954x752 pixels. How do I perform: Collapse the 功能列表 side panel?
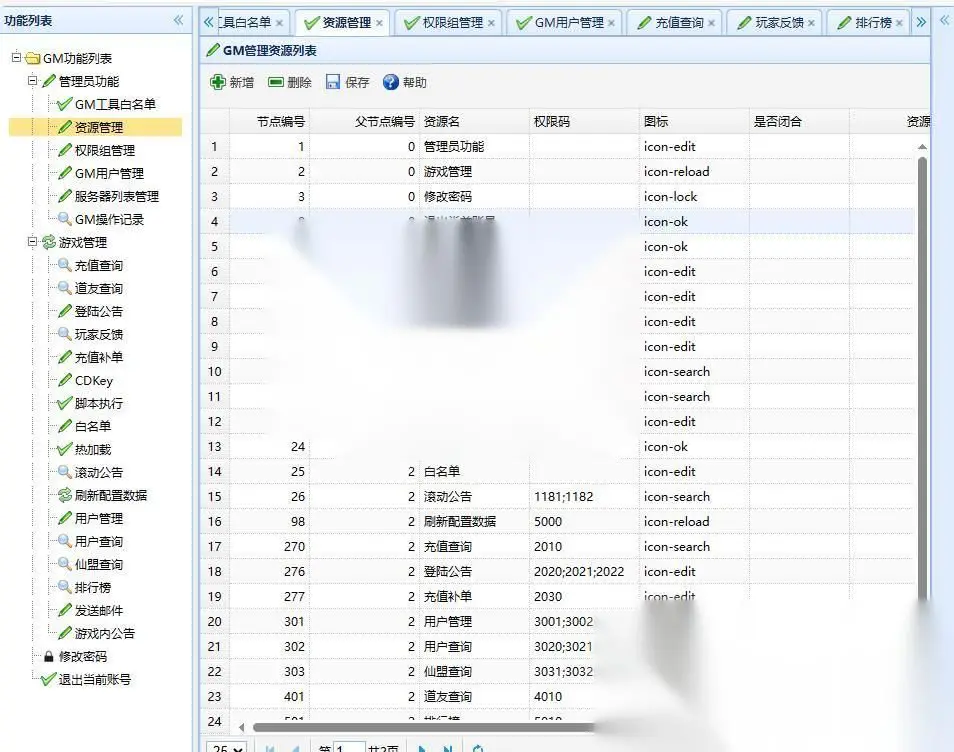coord(178,20)
